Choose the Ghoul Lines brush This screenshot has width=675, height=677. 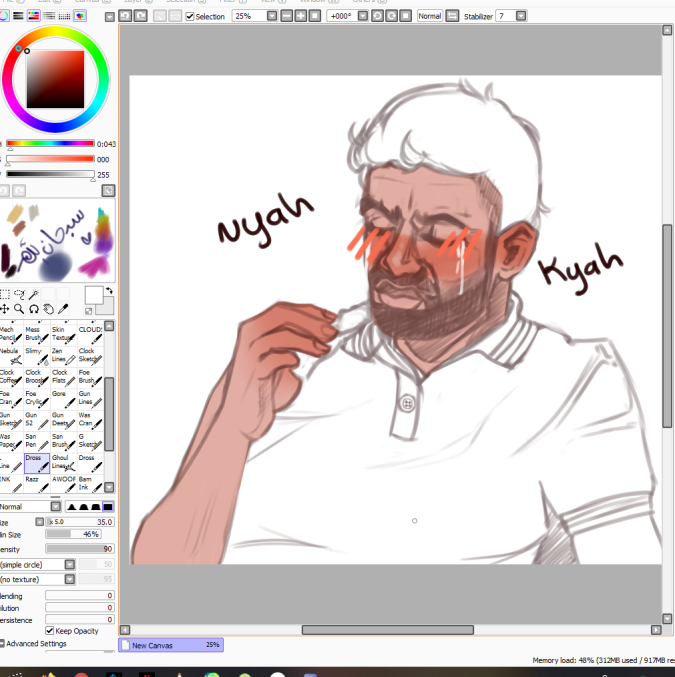point(63,462)
